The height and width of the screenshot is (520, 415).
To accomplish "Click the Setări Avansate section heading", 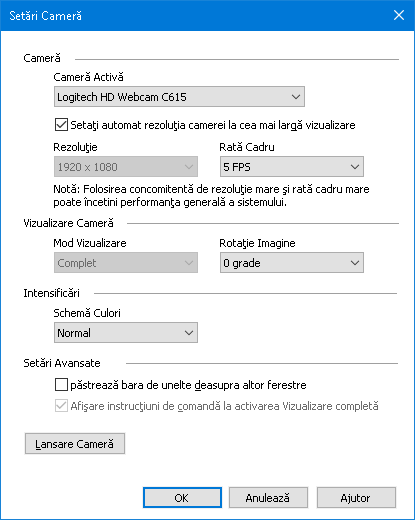I will point(62,363).
